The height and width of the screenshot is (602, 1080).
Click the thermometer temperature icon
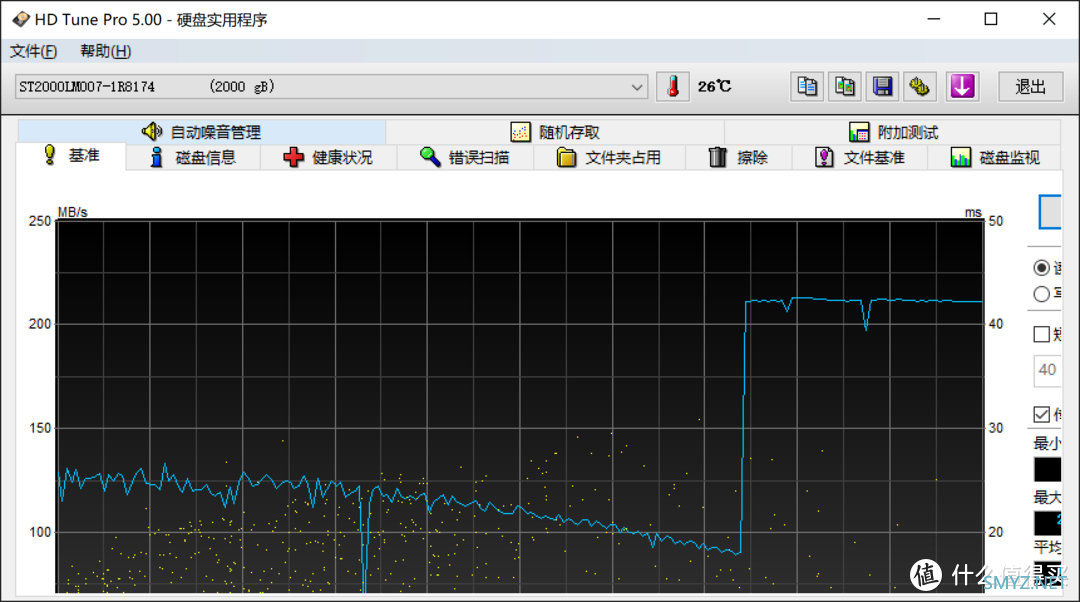pyautogui.click(x=672, y=87)
